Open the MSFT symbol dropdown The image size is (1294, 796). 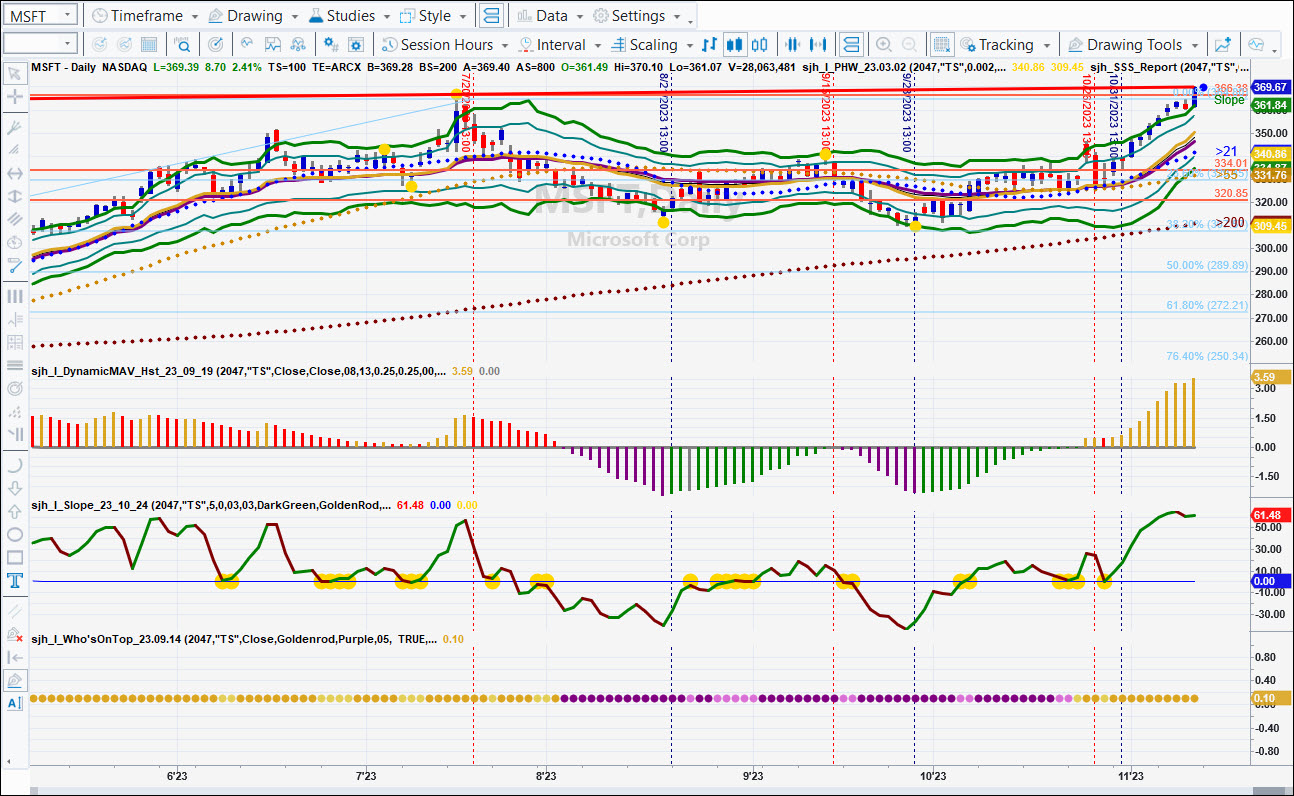pos(66,16)
